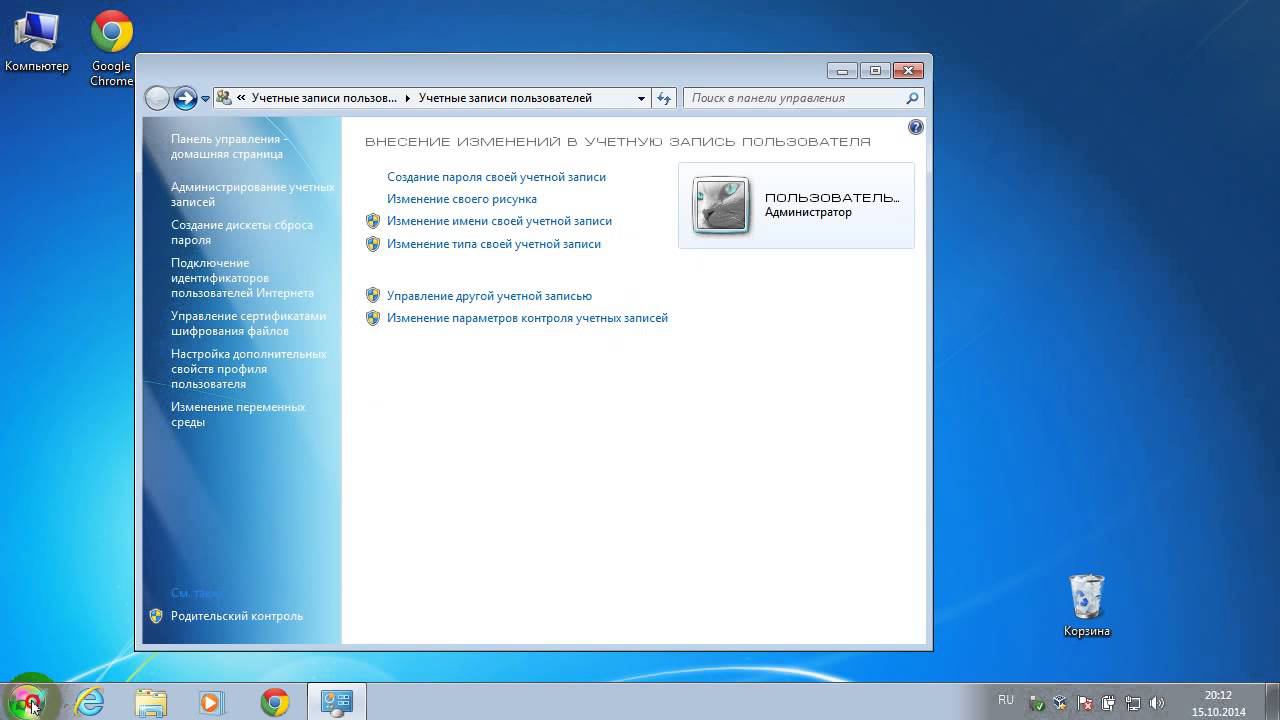This screenshot has width=1280, height=720.
Task: Click breadcrumb Учетные записи пользов...
Action: coord(324,98)
